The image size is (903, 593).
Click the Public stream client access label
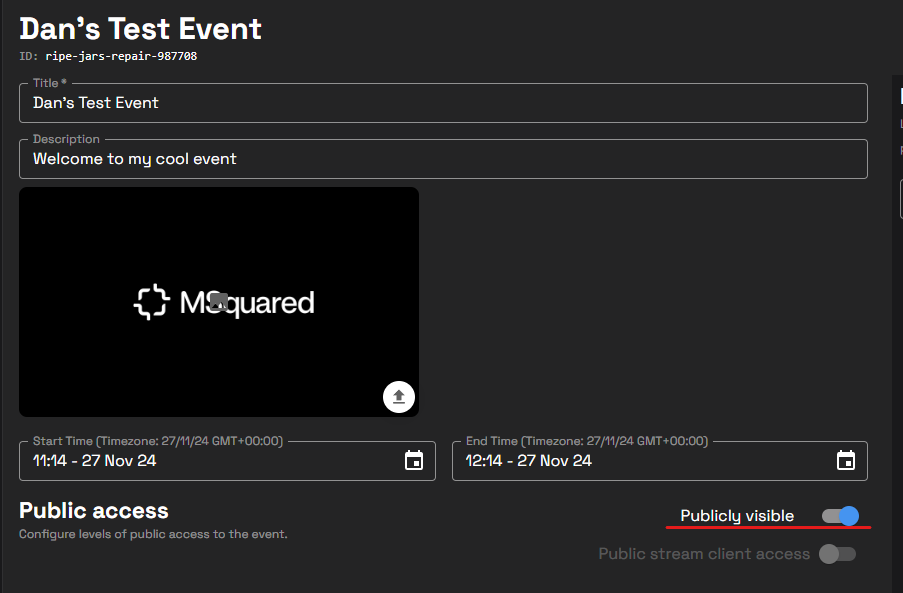(x=704, y=554)
